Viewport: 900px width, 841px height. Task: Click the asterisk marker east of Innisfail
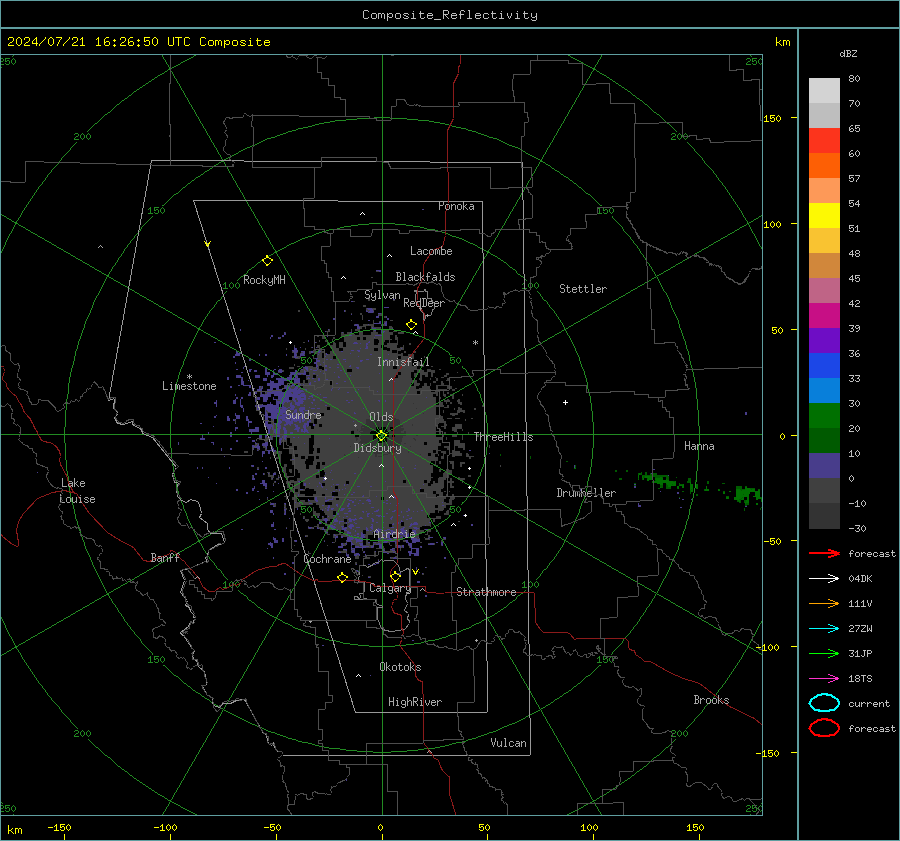(x=475, y=343)
